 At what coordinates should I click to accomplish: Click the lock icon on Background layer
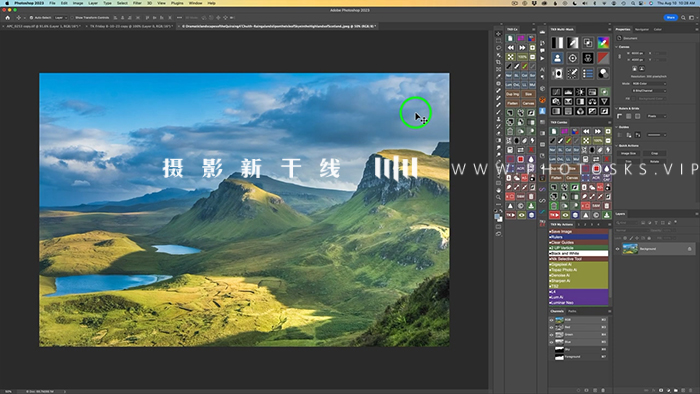(x=689, y=249)
